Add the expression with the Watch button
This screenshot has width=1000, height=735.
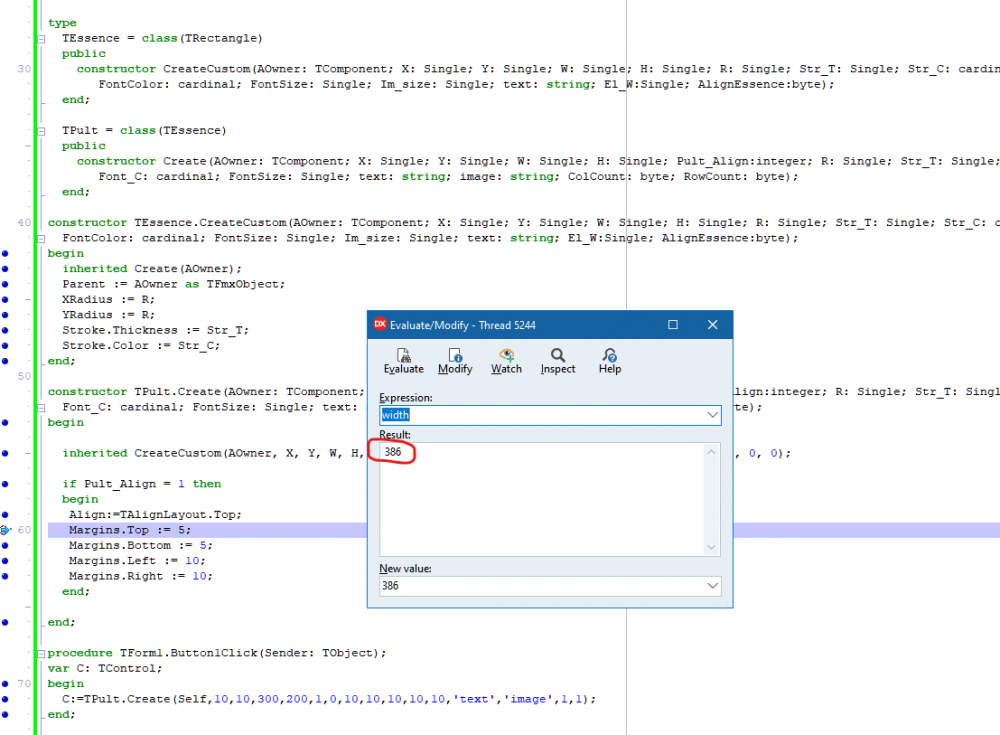(506, 361)
